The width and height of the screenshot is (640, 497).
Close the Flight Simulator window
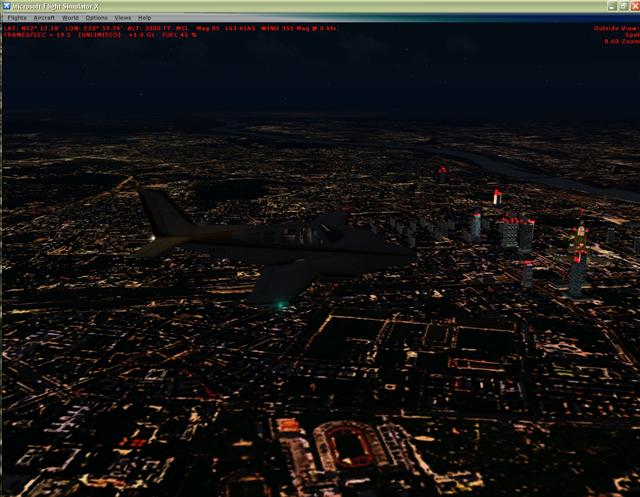(x=636, y=6)
